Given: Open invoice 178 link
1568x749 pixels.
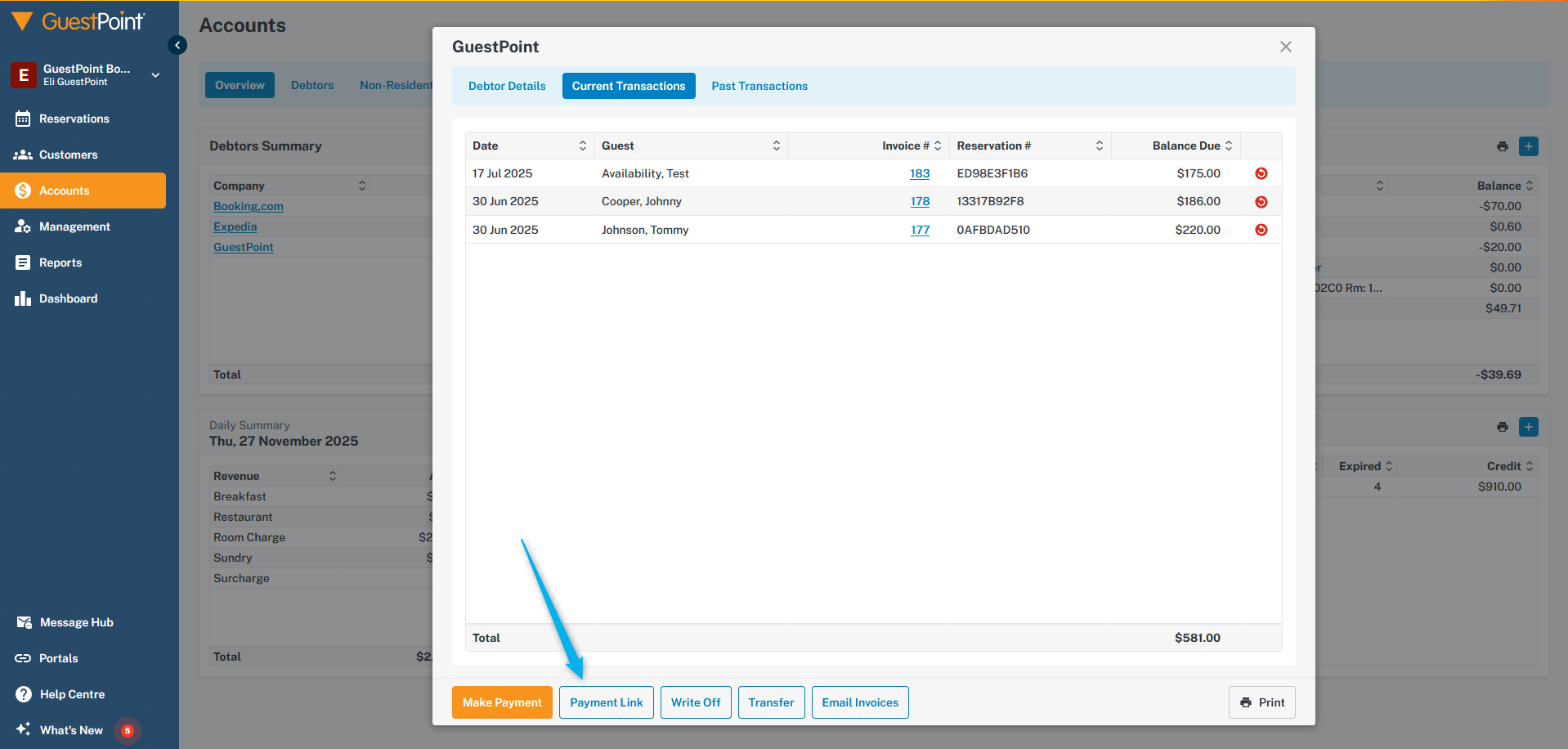Looking at the screenshot, I should click(x=920, y=201).
